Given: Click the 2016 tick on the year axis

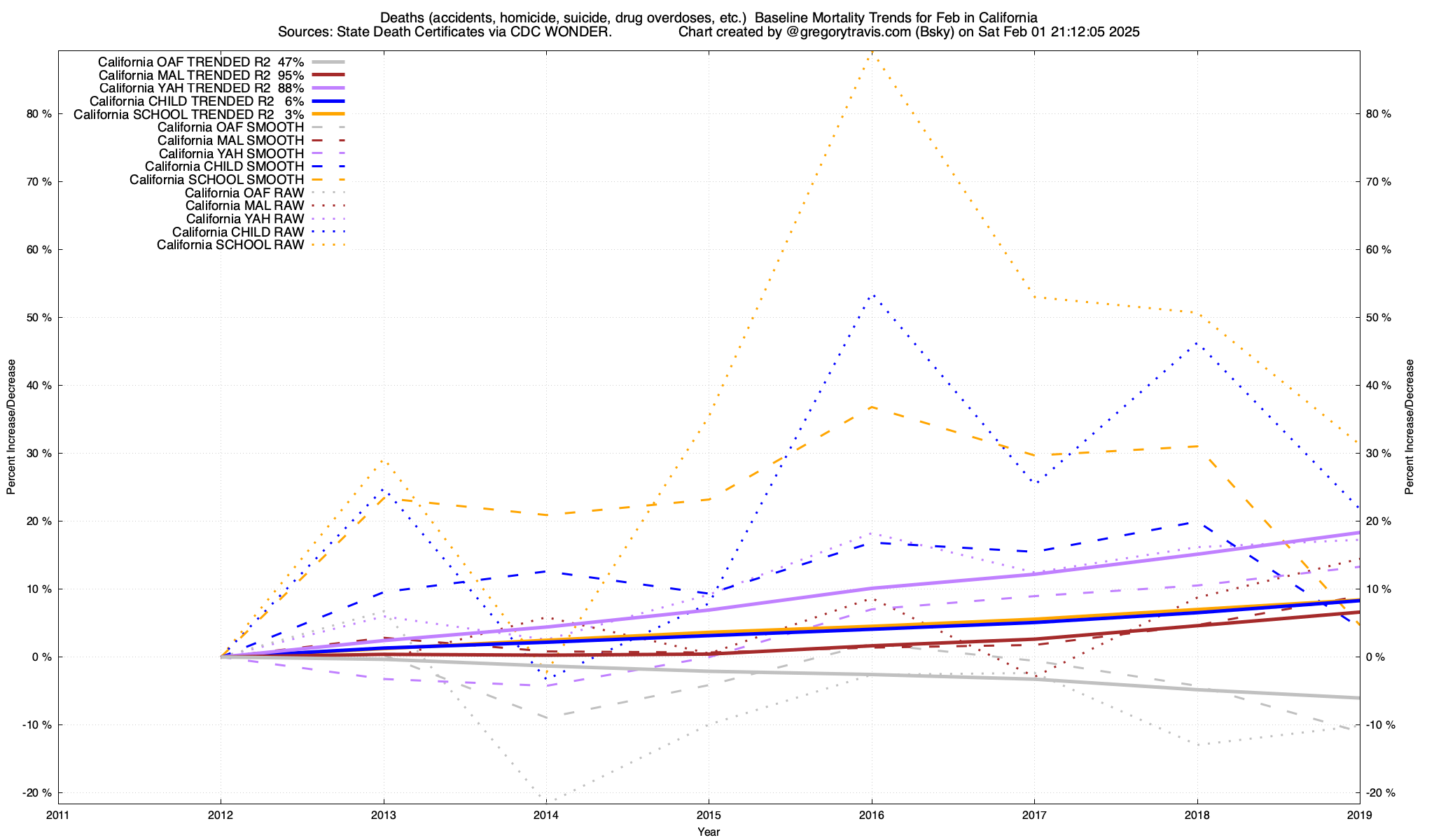Looking at the screenshot, I should pyautogui.click(x=871, y=815).
